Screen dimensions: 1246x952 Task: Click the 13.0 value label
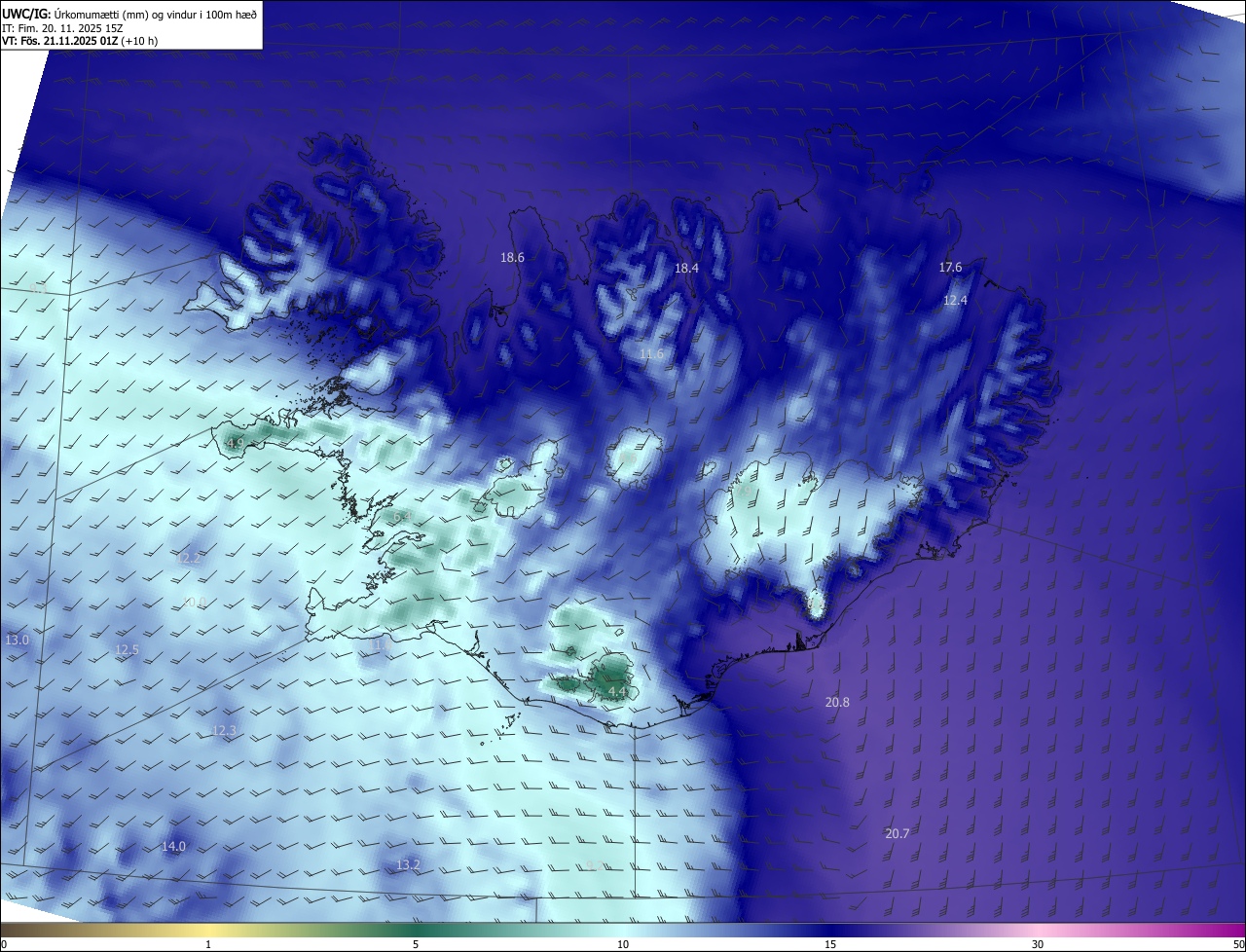coord(18,641)
